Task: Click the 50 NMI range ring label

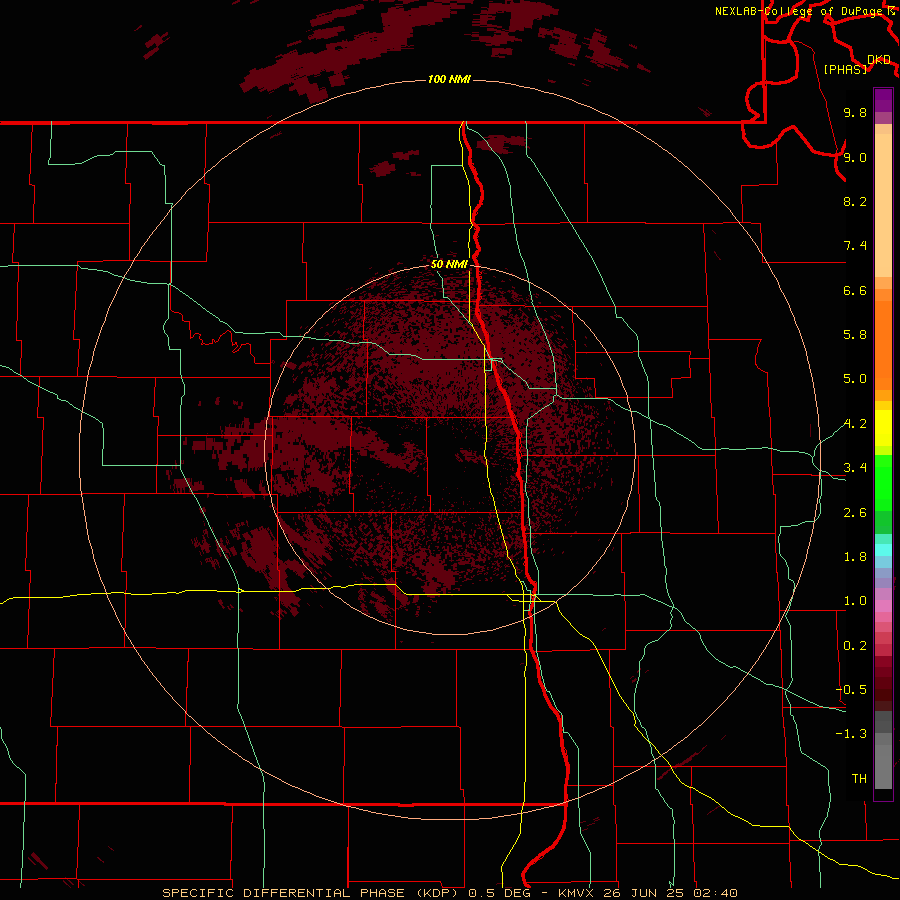Action: point(449,264)
